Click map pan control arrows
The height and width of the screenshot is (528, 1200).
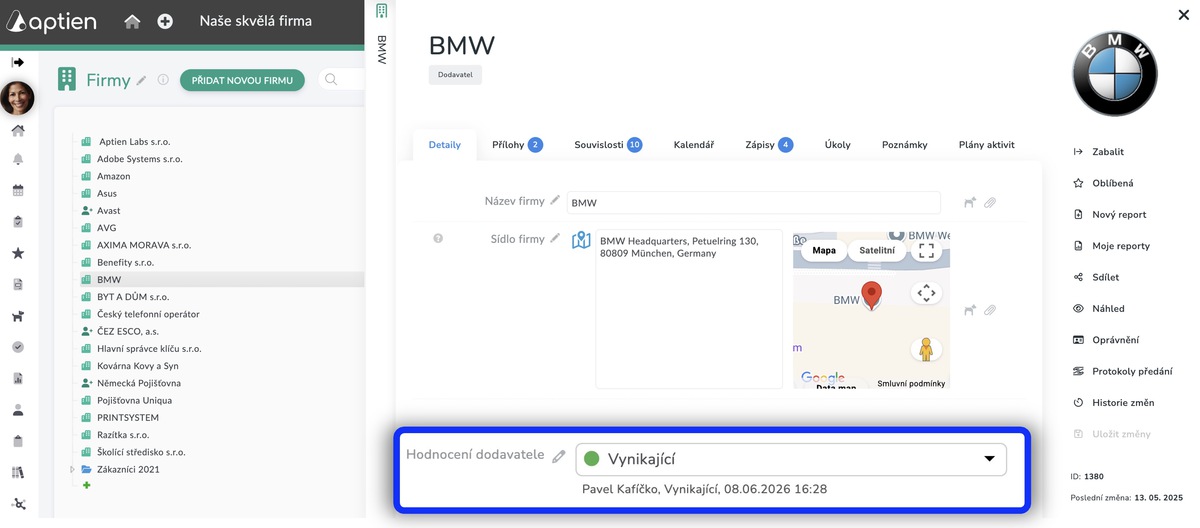[926, 293]
